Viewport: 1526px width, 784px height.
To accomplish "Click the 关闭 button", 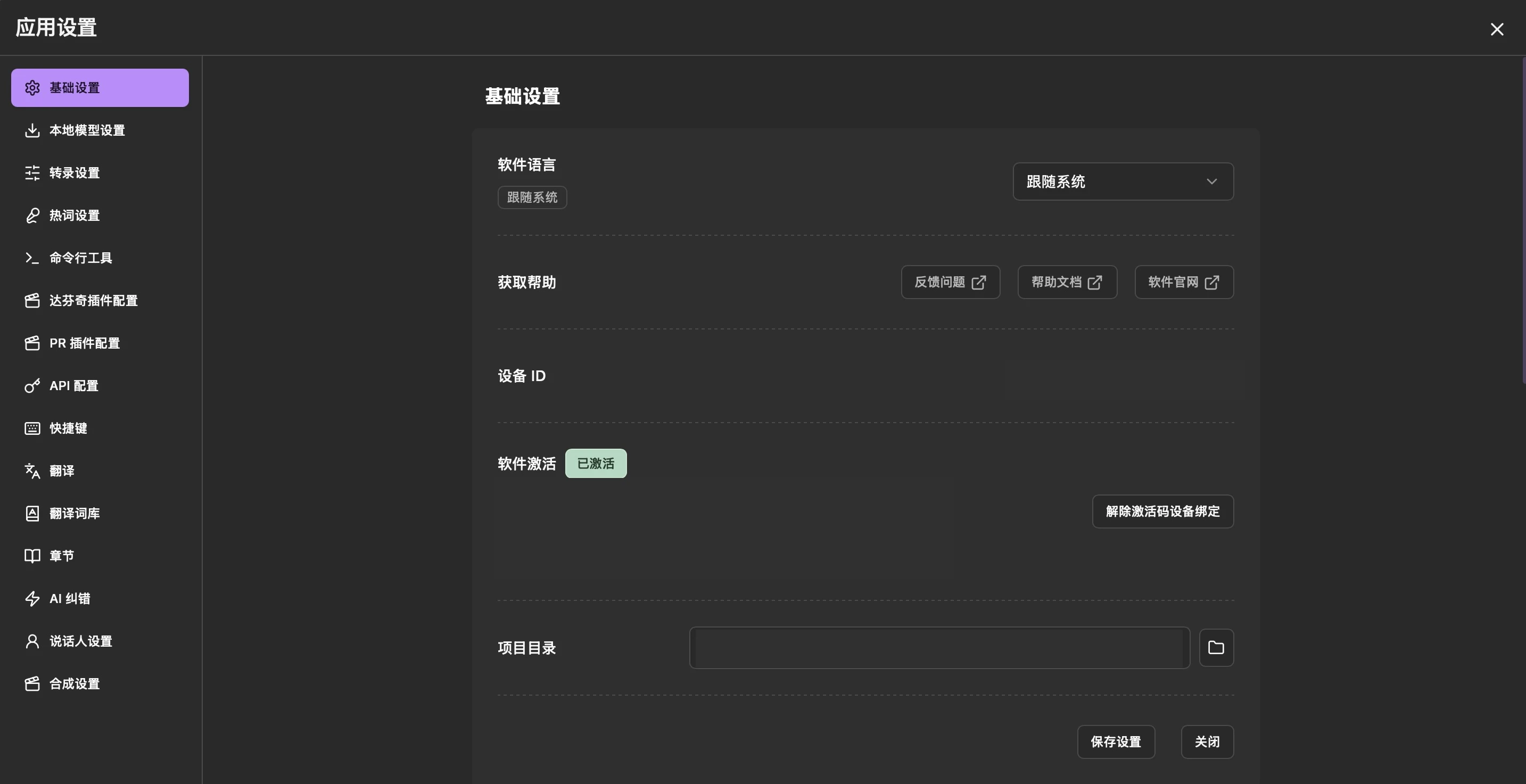I will 1207,742.
